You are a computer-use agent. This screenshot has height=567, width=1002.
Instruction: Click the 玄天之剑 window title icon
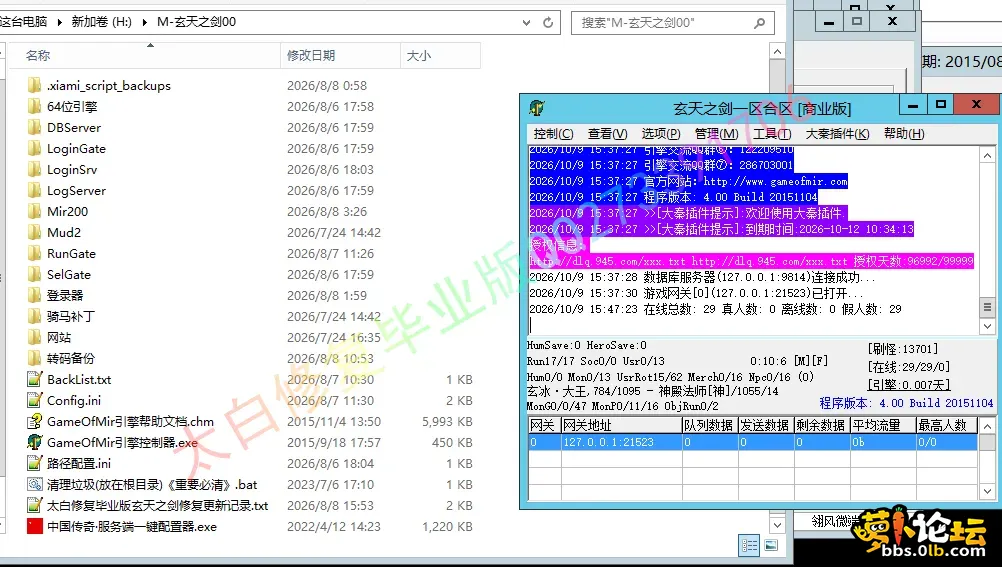click(537, 108)
